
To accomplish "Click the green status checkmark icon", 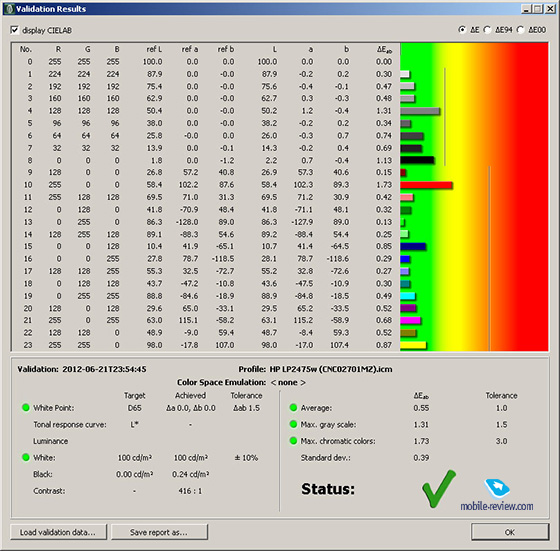I will tap(439, 489).
